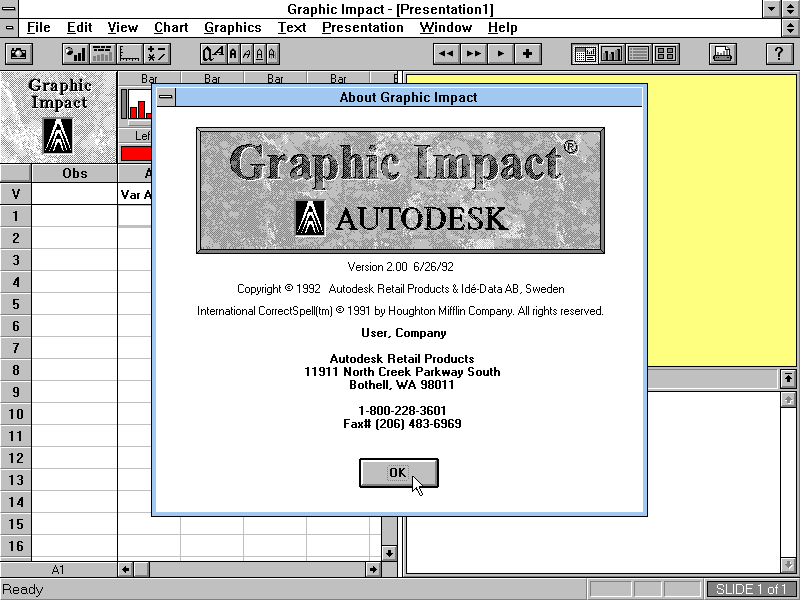800x600 pixels.
Task: Open the chart type gallery icon
Action: pos(76,54)
